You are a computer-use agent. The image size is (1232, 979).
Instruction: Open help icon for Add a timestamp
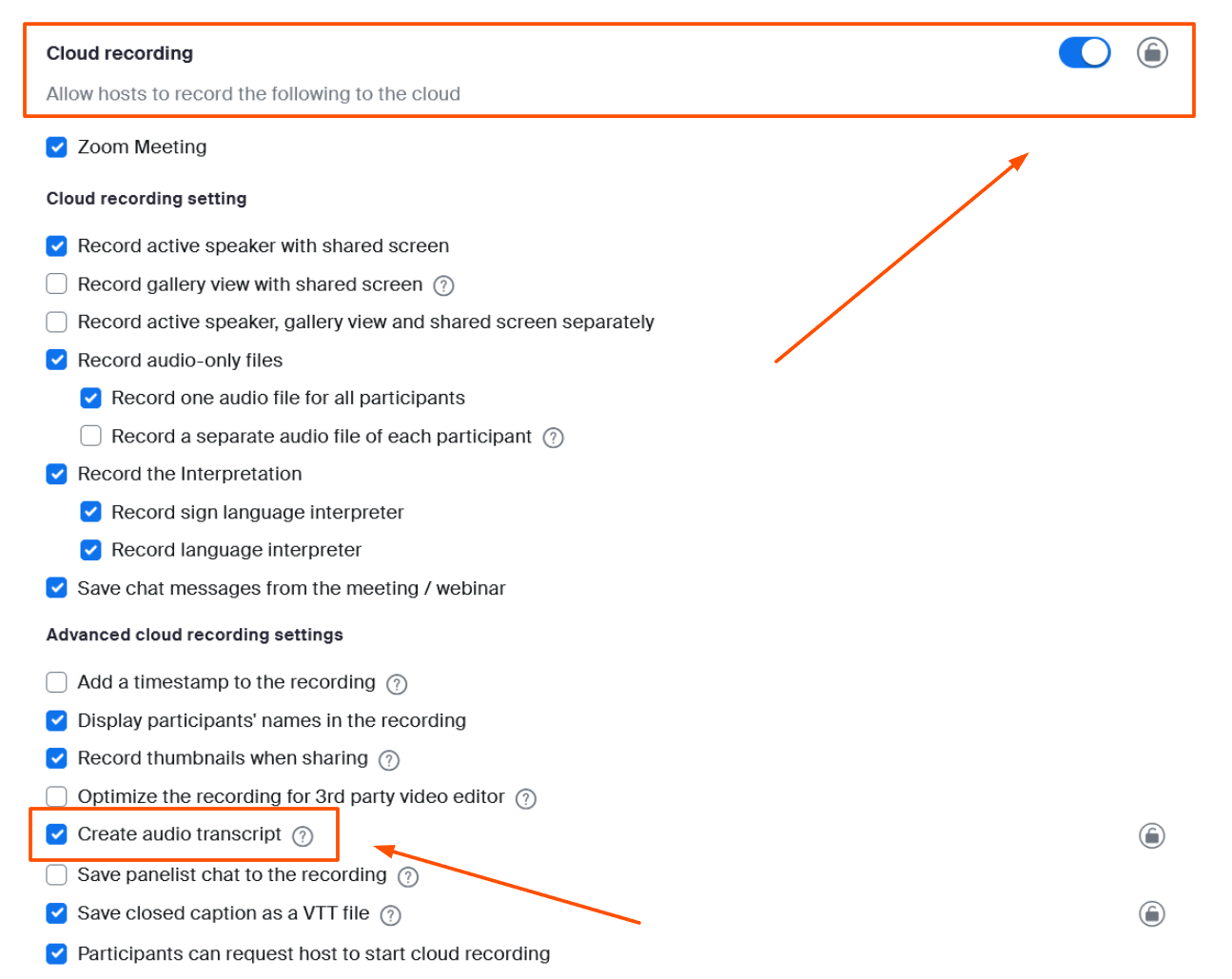tap(397, 684)
